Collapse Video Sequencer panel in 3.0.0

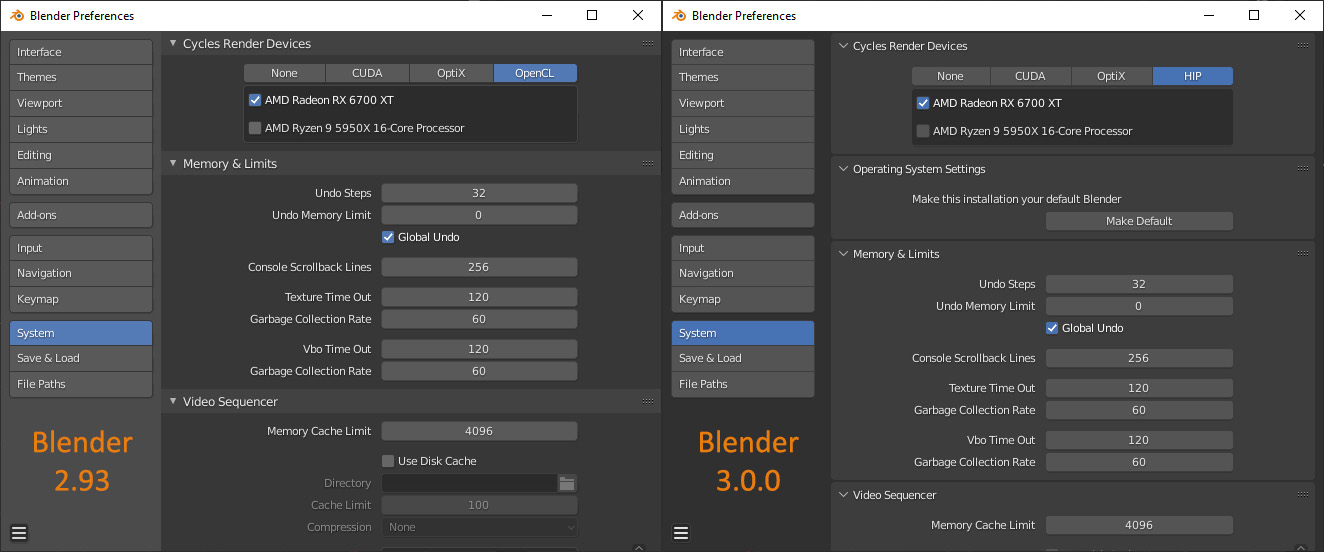[x=843, y=495]
